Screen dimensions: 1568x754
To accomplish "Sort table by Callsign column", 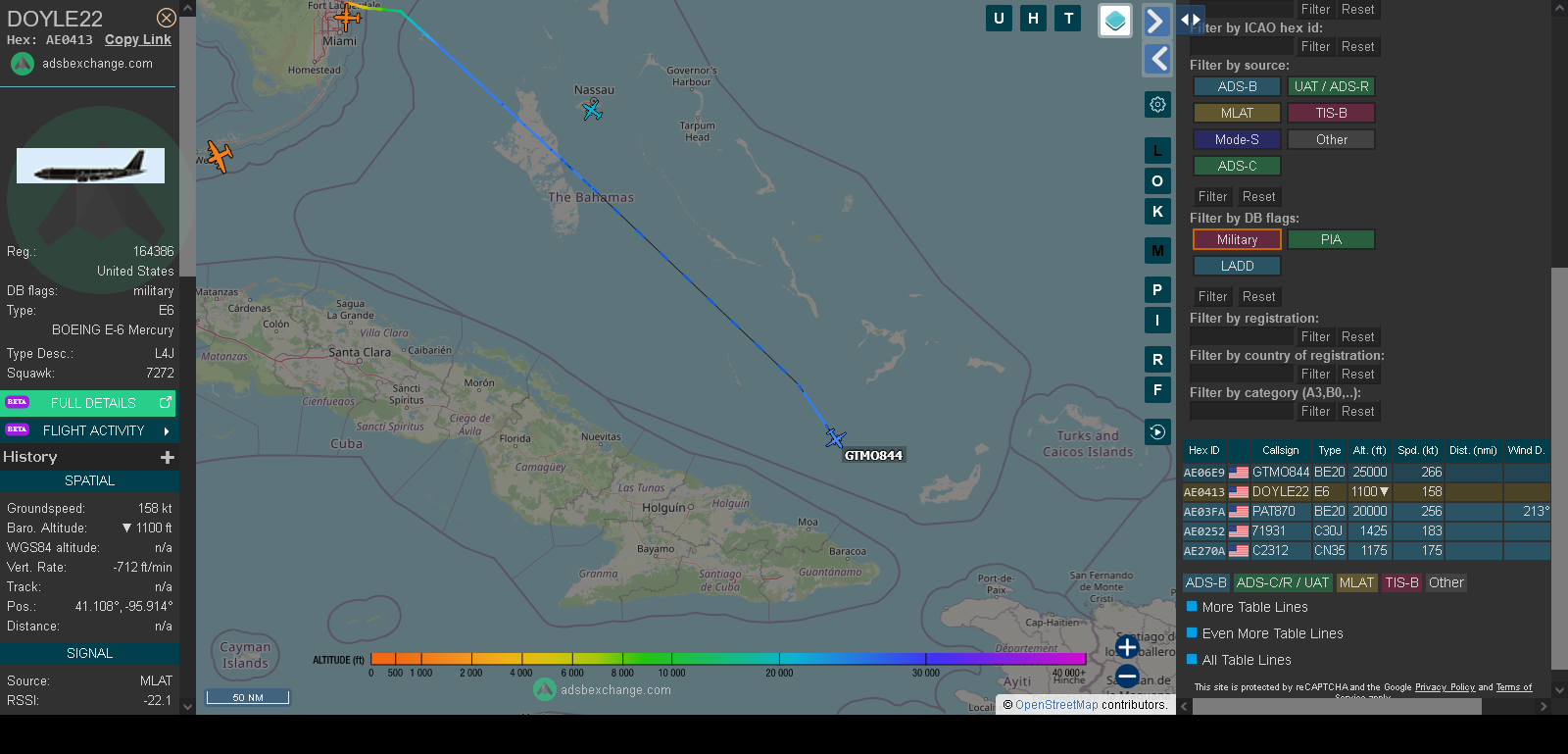I will (x=1280, y=450).
